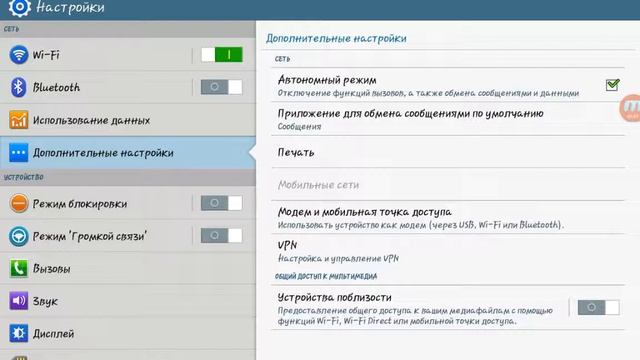Open the Печать option
The image size is (640, 360).
click(x=448, y=152)
